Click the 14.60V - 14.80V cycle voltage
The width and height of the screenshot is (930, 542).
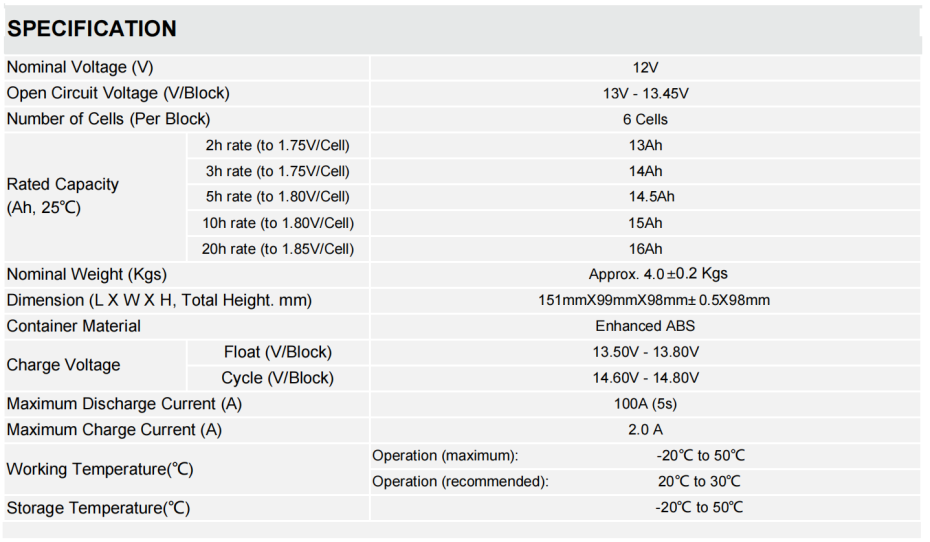[x=645, y=378]
